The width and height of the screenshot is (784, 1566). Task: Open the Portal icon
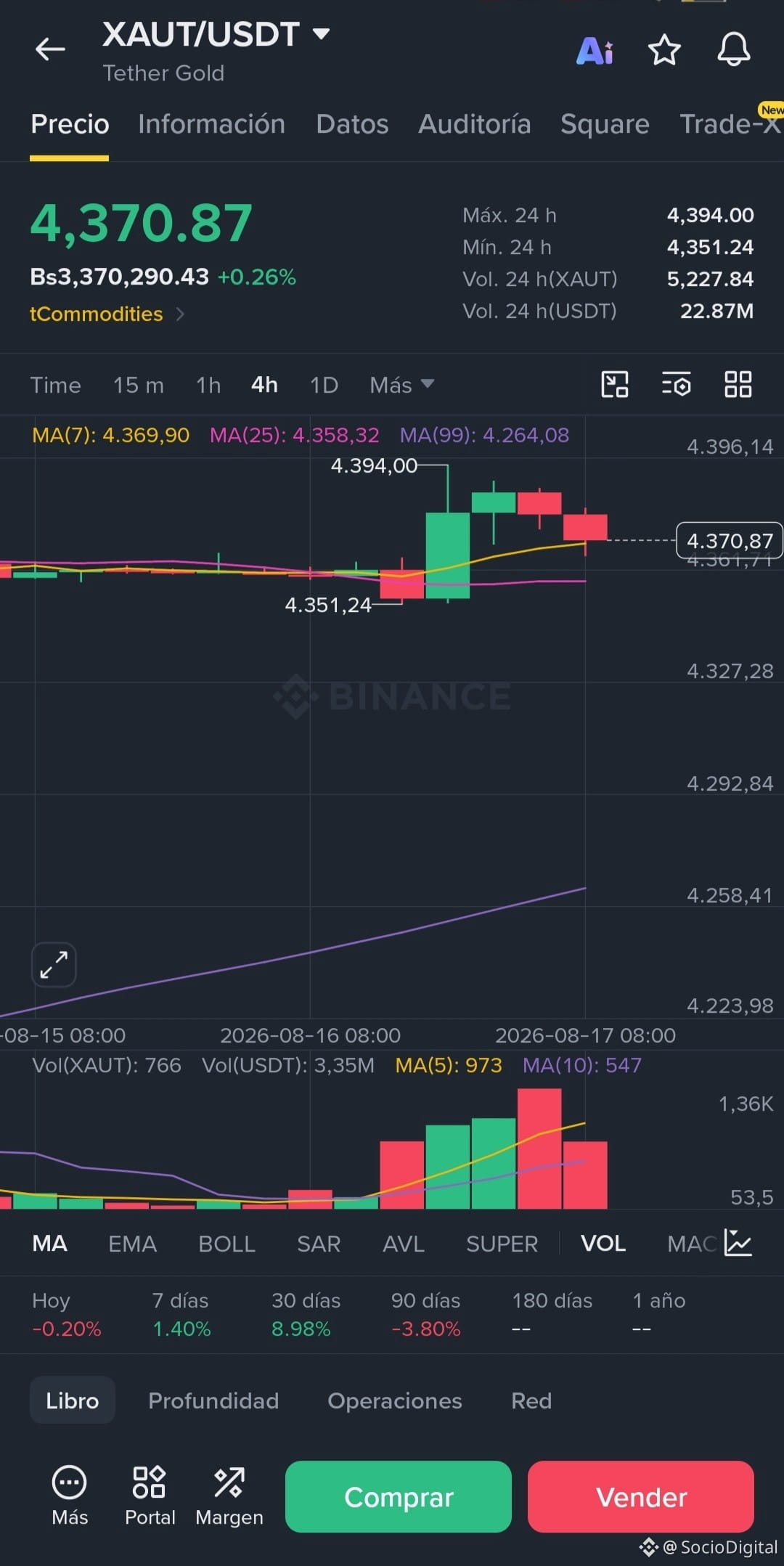[150, 1496]
